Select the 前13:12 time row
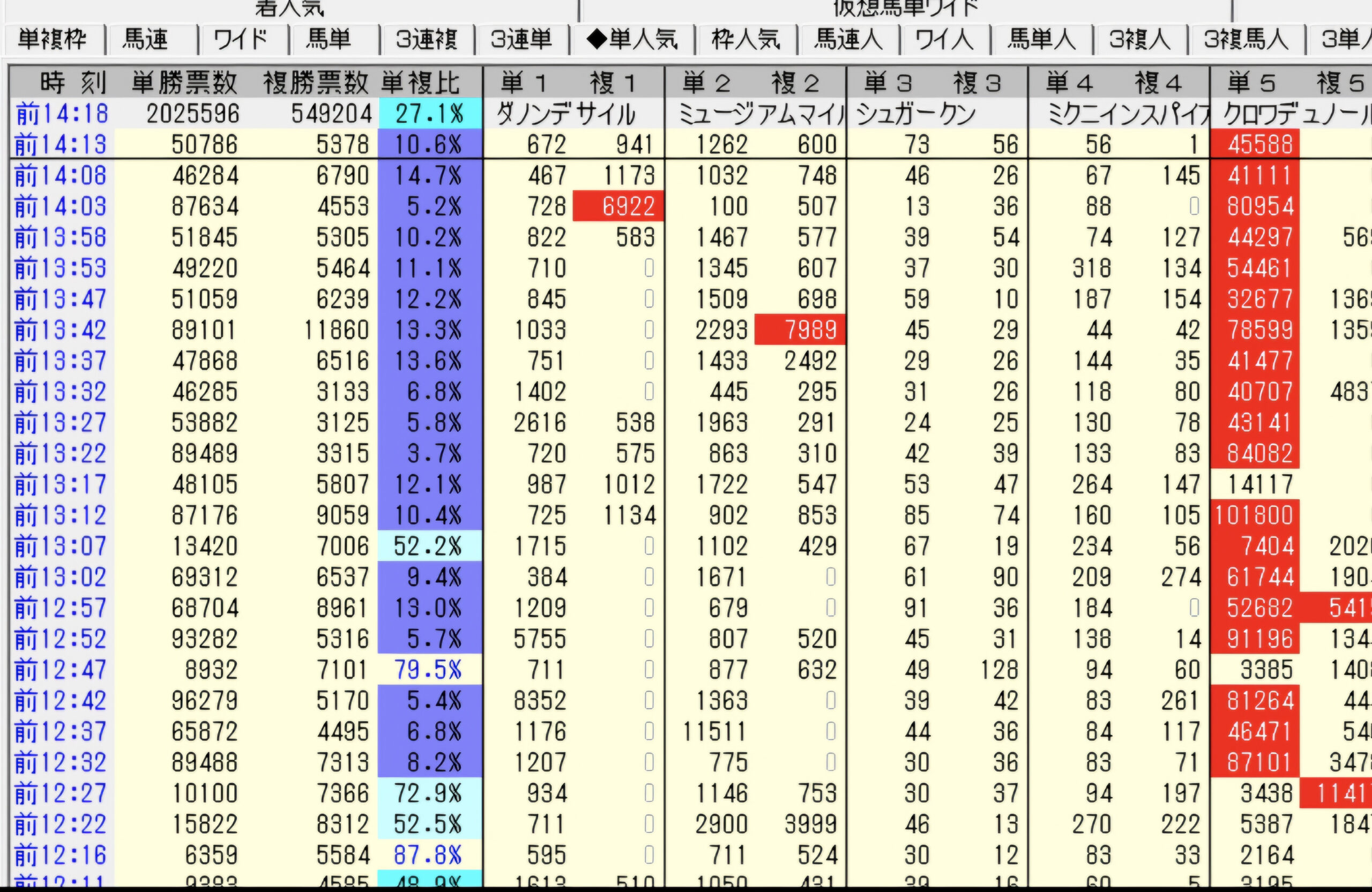The height and width of the screenshot is (892, 1372). click(x=61, y=515)
